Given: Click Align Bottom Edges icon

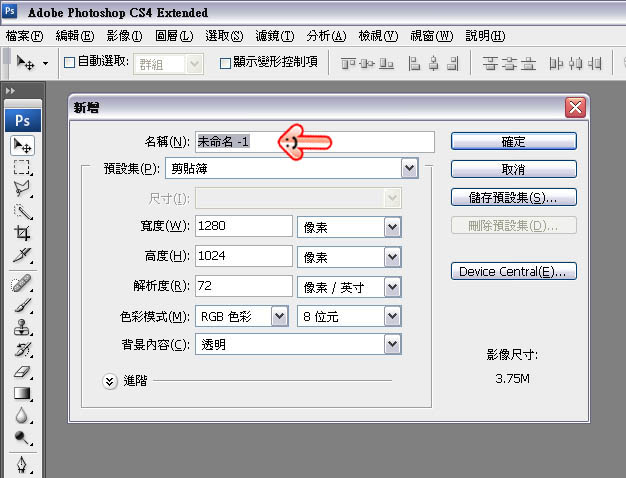Looking at the screenshot, I should coord(386,63).
